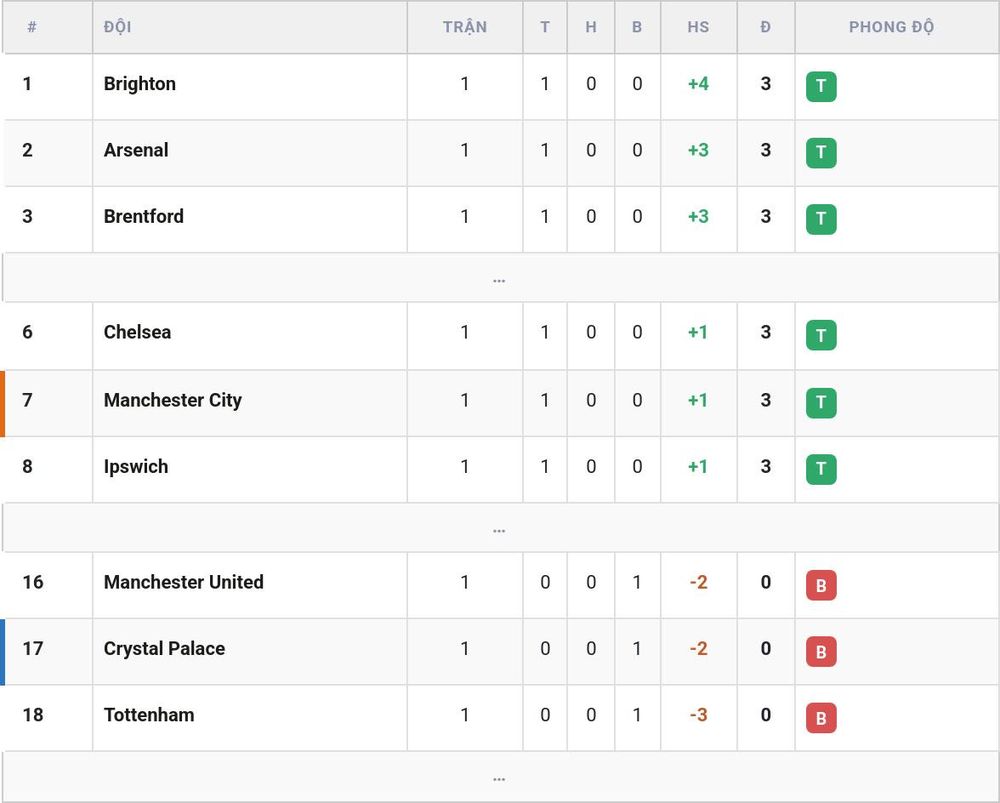This screenshot has height=803, width=1000.
Task: Click the ĐỘI column header
Action: tap(117, 27)
